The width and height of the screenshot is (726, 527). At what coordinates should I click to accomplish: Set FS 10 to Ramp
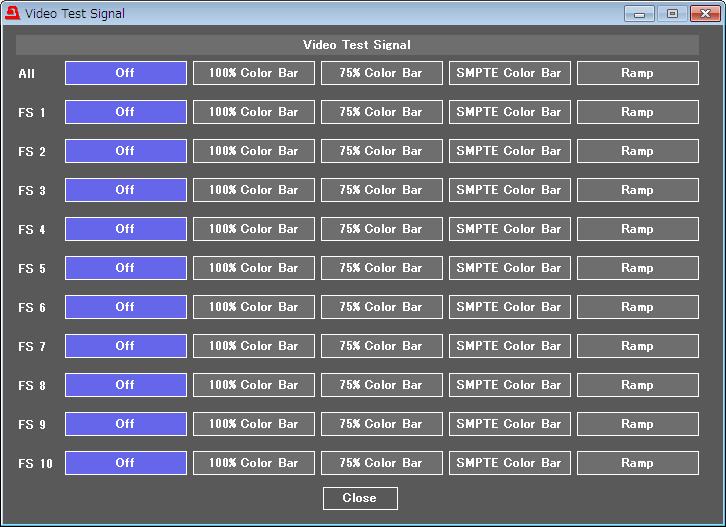pos(637,463)
